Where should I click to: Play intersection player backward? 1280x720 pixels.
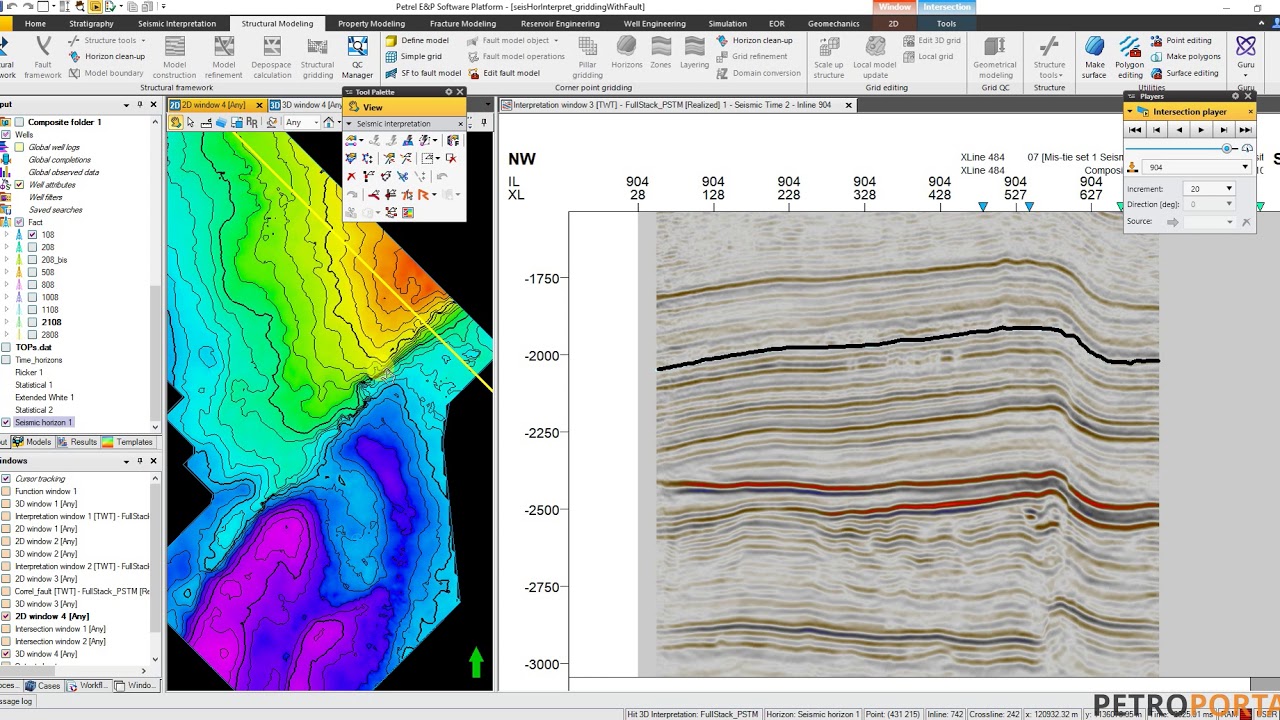(x=1179, y=130)
